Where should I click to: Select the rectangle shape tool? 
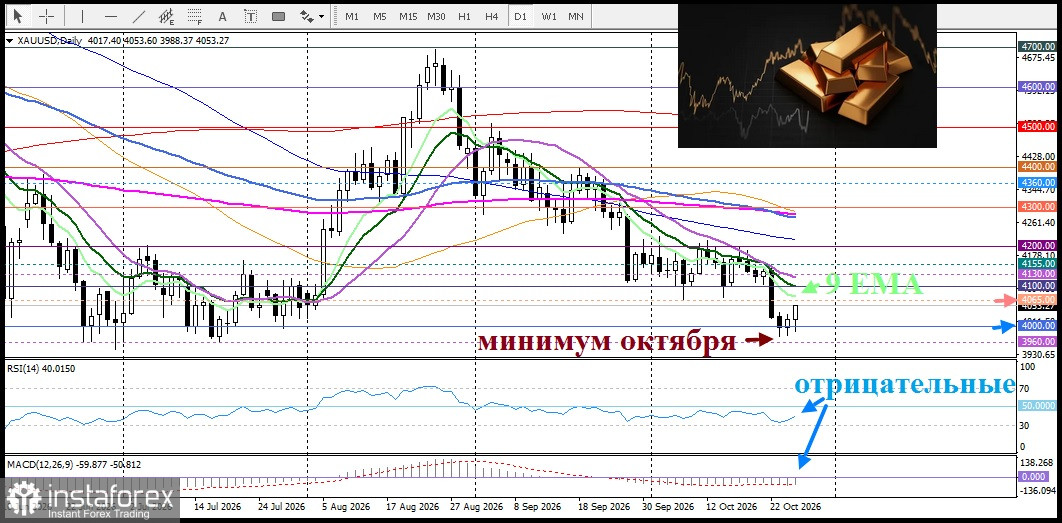pyautogui.click(x=278, y=16)
